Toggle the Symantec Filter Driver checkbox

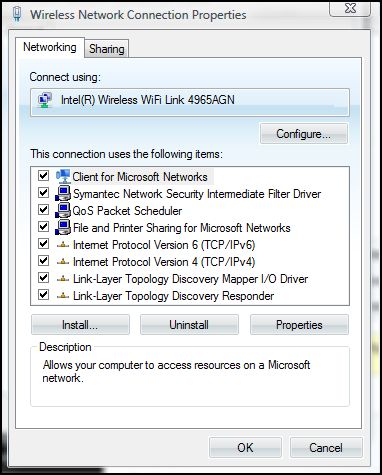43,193
